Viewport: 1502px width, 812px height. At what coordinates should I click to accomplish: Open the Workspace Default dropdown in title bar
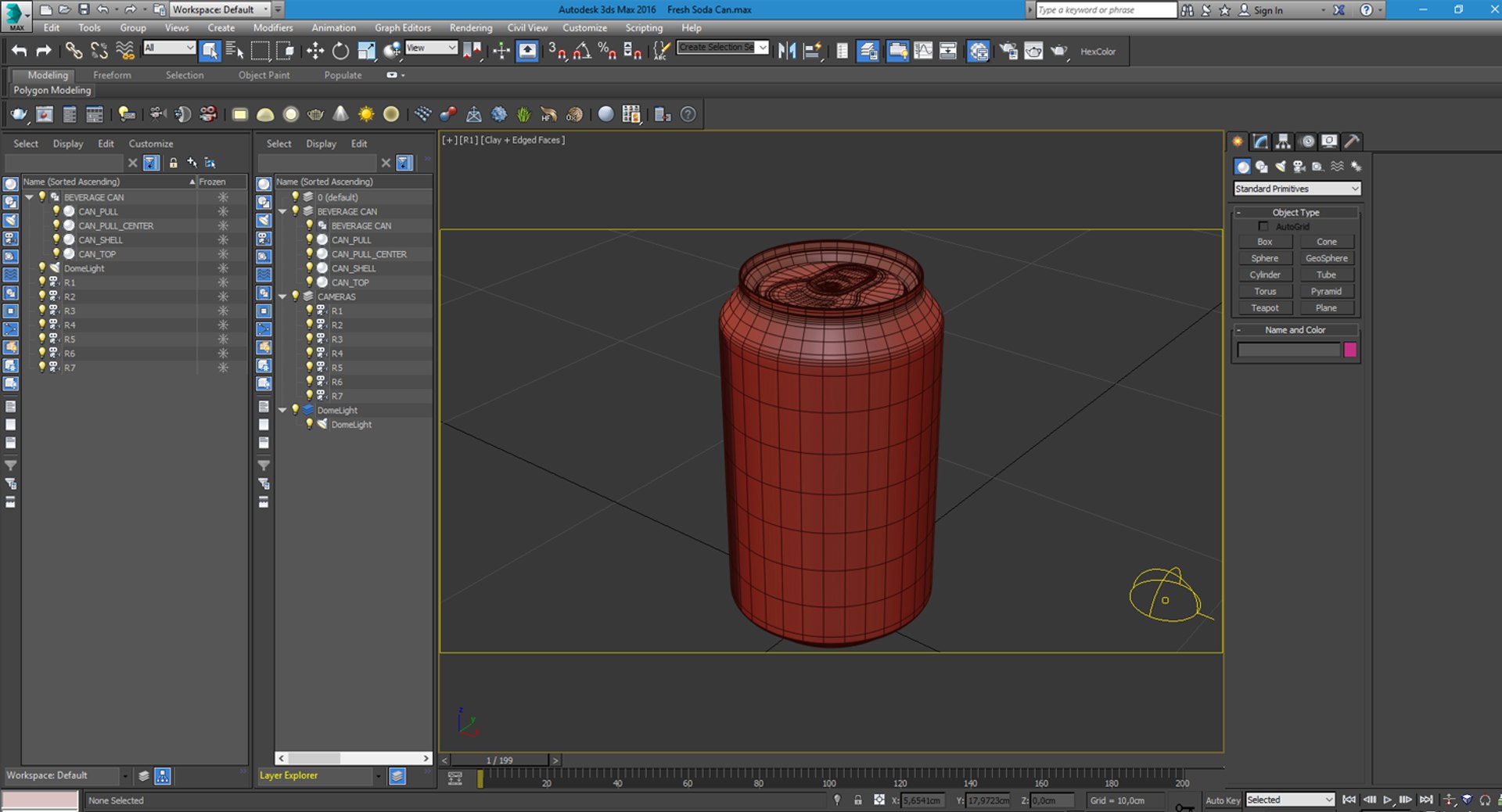click(220, 9)
